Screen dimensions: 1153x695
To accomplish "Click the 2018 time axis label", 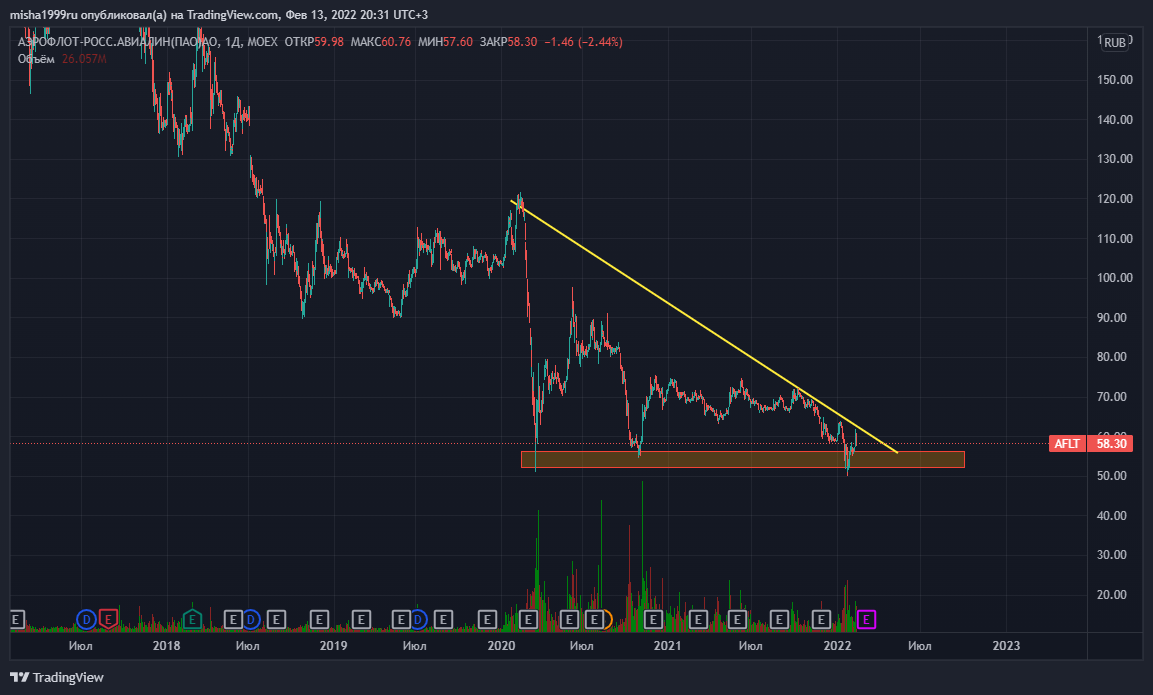I will tap(166, 646).
